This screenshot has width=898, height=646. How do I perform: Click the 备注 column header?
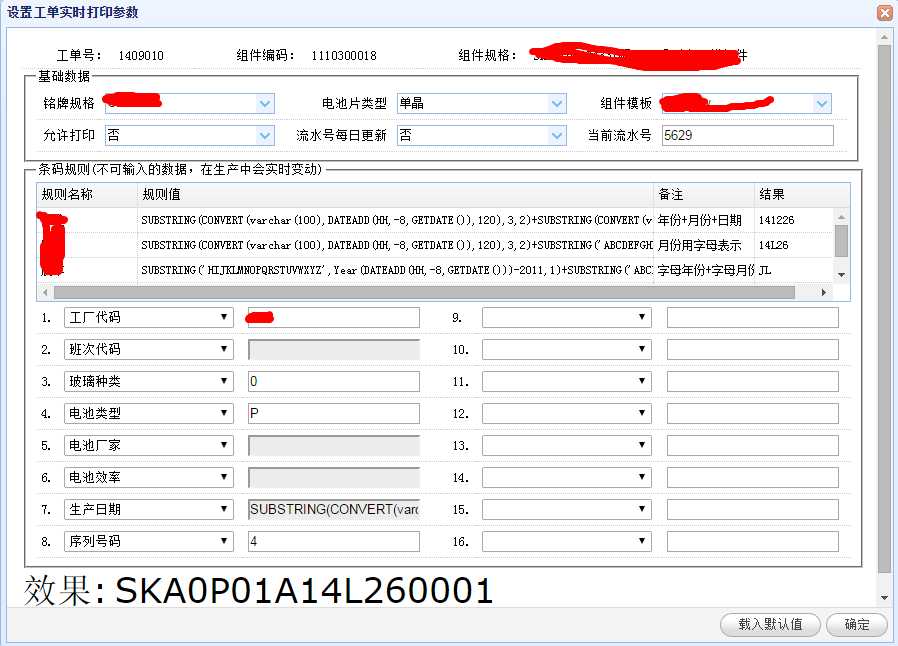[x=704, y=195]
